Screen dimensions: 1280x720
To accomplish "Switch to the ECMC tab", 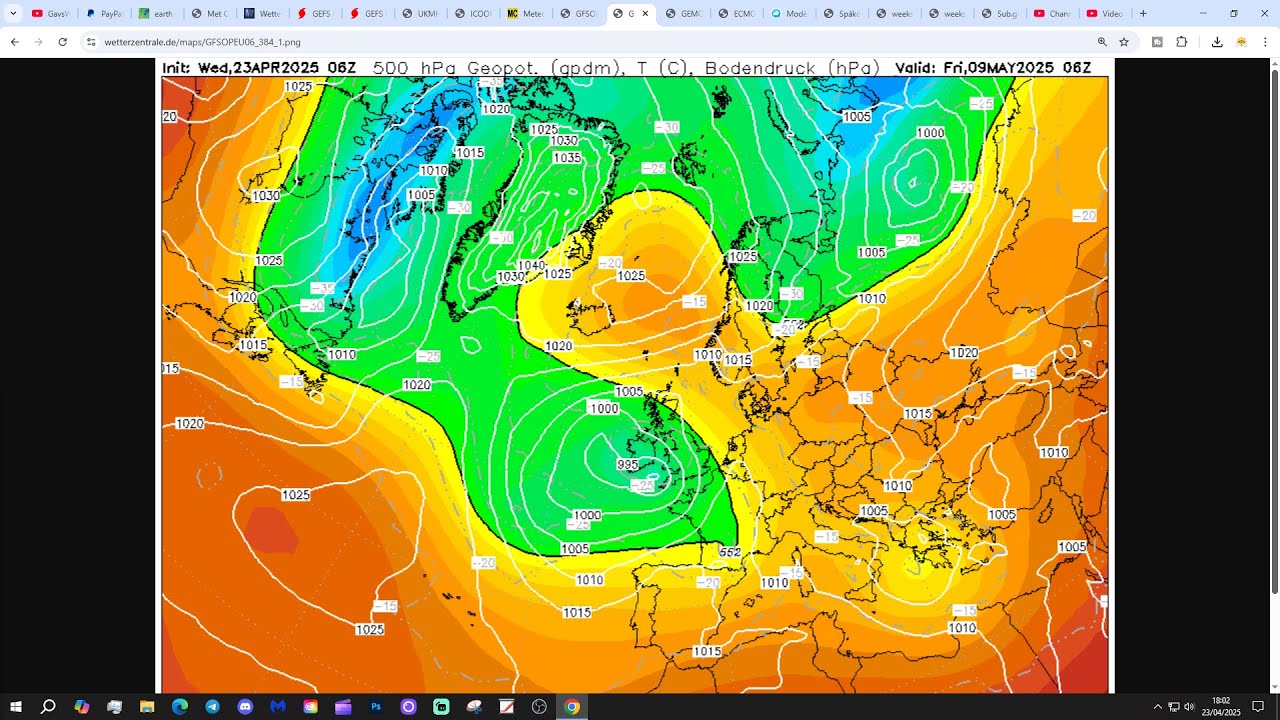I will [x=737, y=14].
